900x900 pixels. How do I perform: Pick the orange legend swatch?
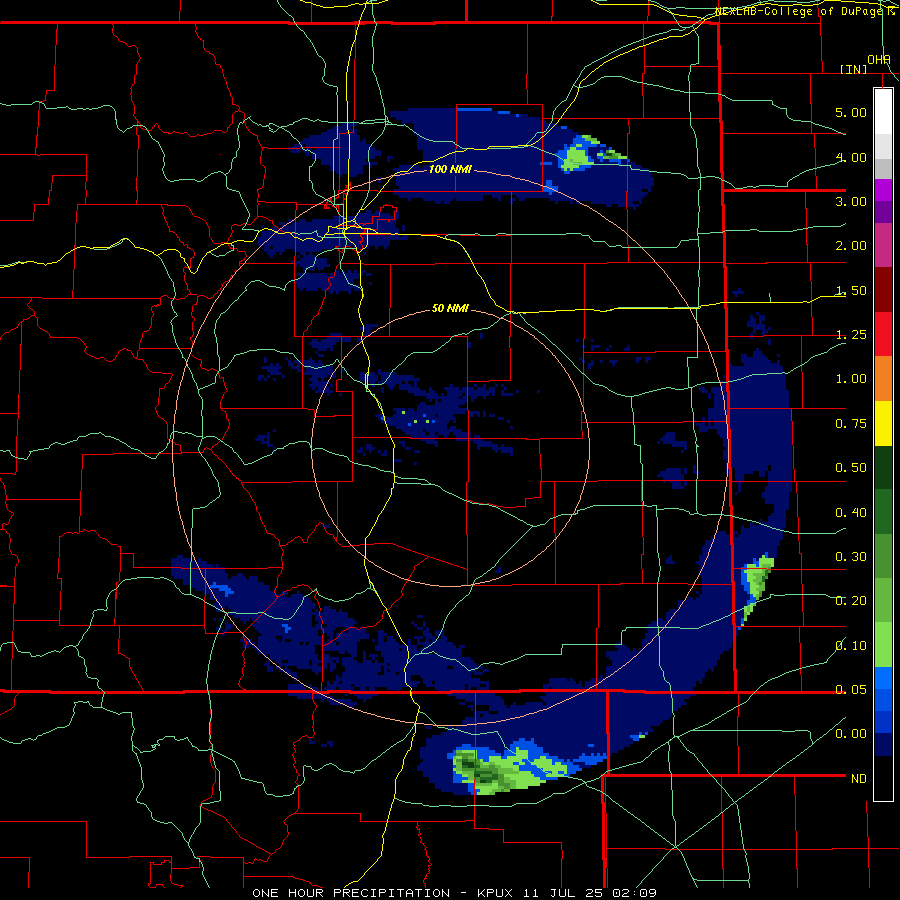click(x=883, y=378)
